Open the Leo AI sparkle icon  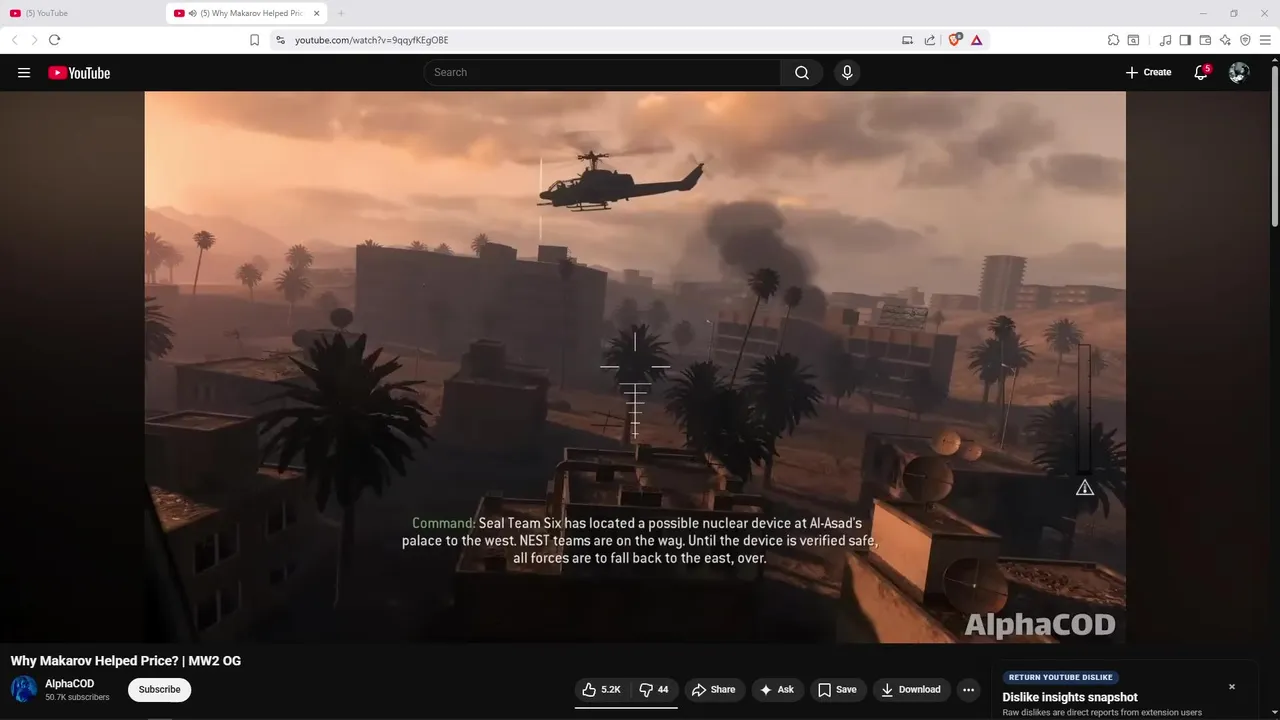(1225, 40)
